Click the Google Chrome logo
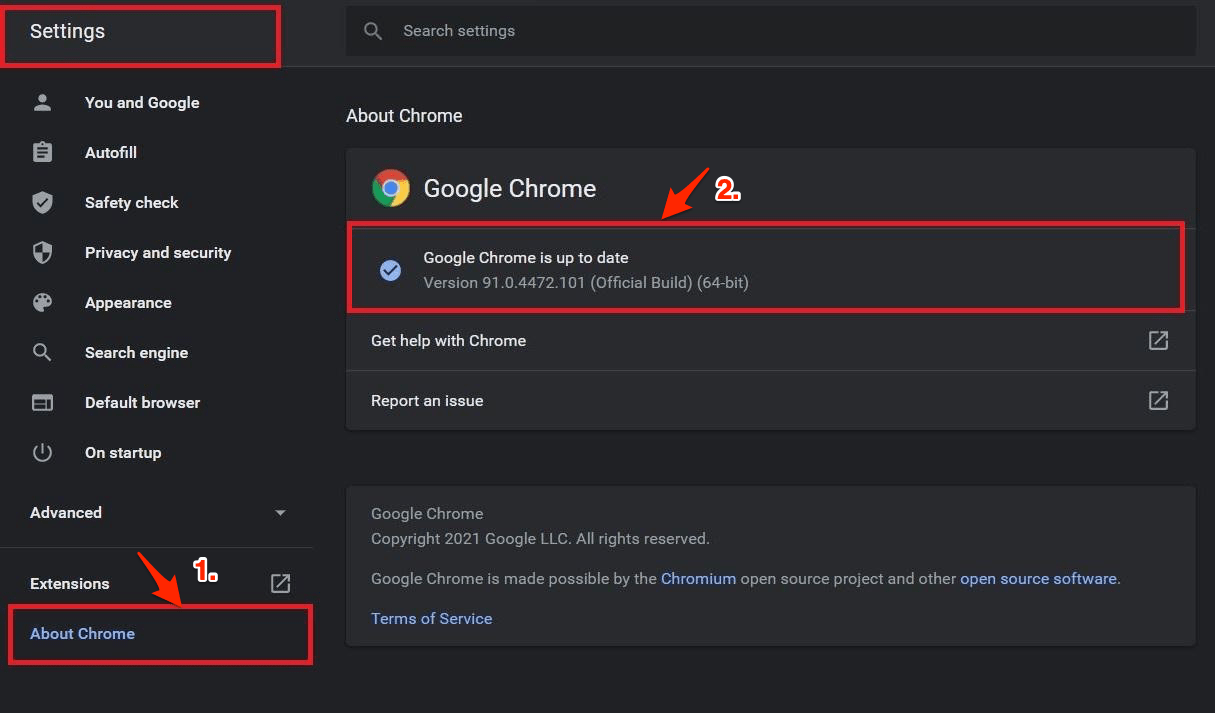The width and height of the screenshot is (1215, 713). tap(391, 188)
